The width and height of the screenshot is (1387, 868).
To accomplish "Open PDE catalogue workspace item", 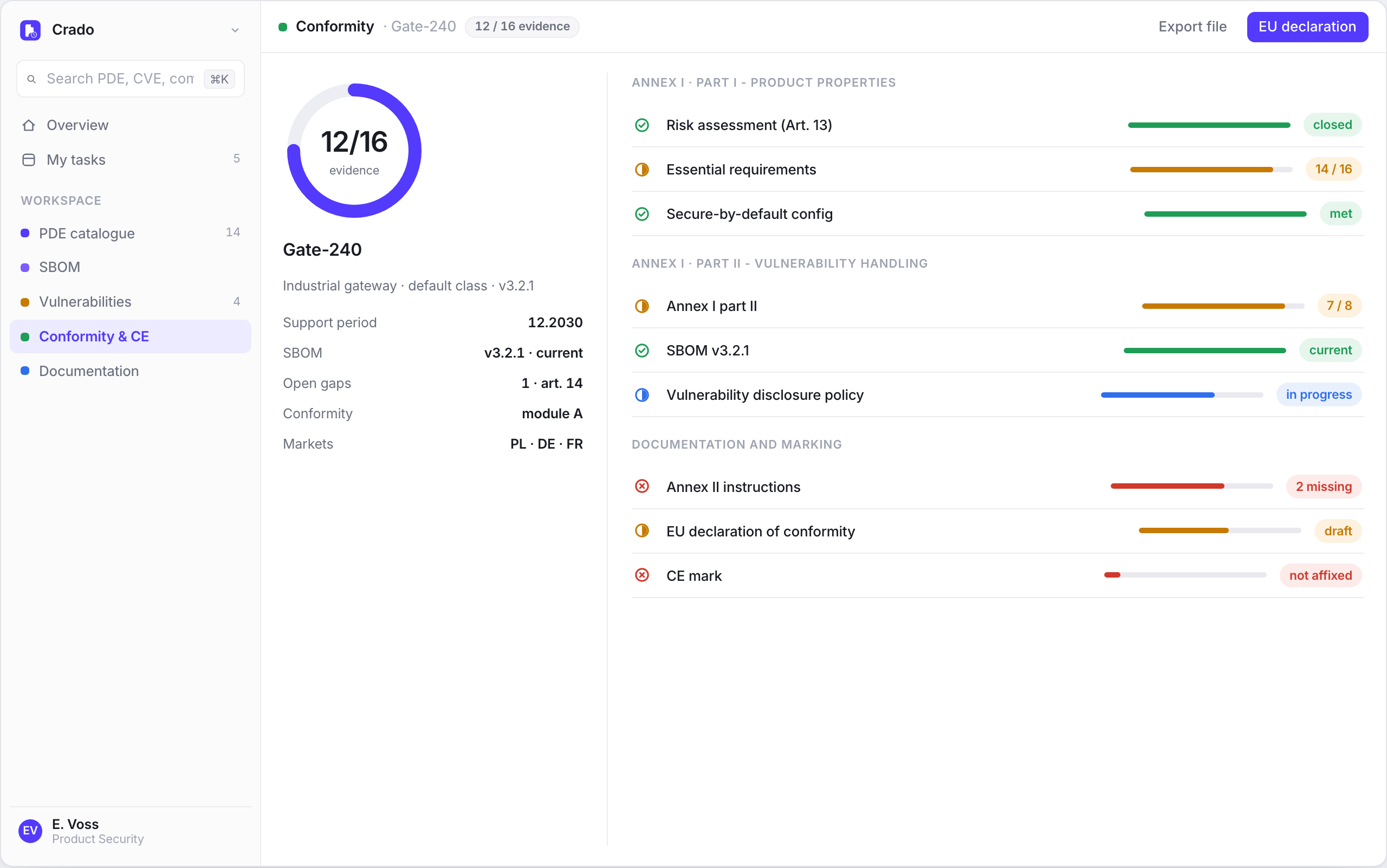I will pyautogui.click(x=131, y=233).
